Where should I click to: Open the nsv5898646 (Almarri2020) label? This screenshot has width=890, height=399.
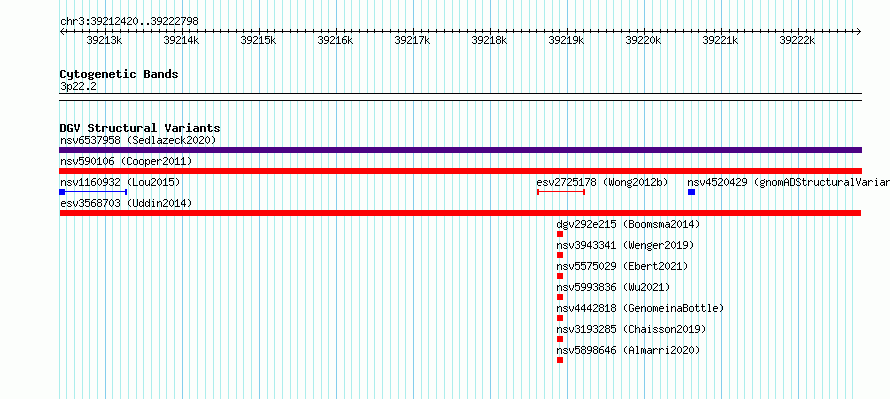coord(628,350)
